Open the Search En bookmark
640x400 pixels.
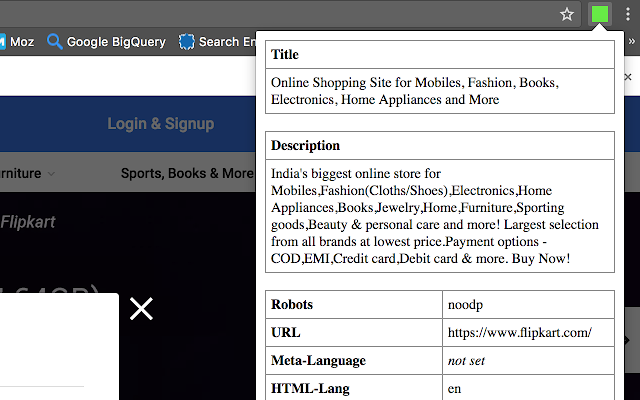pyautogui.click(x=217, y=42)
